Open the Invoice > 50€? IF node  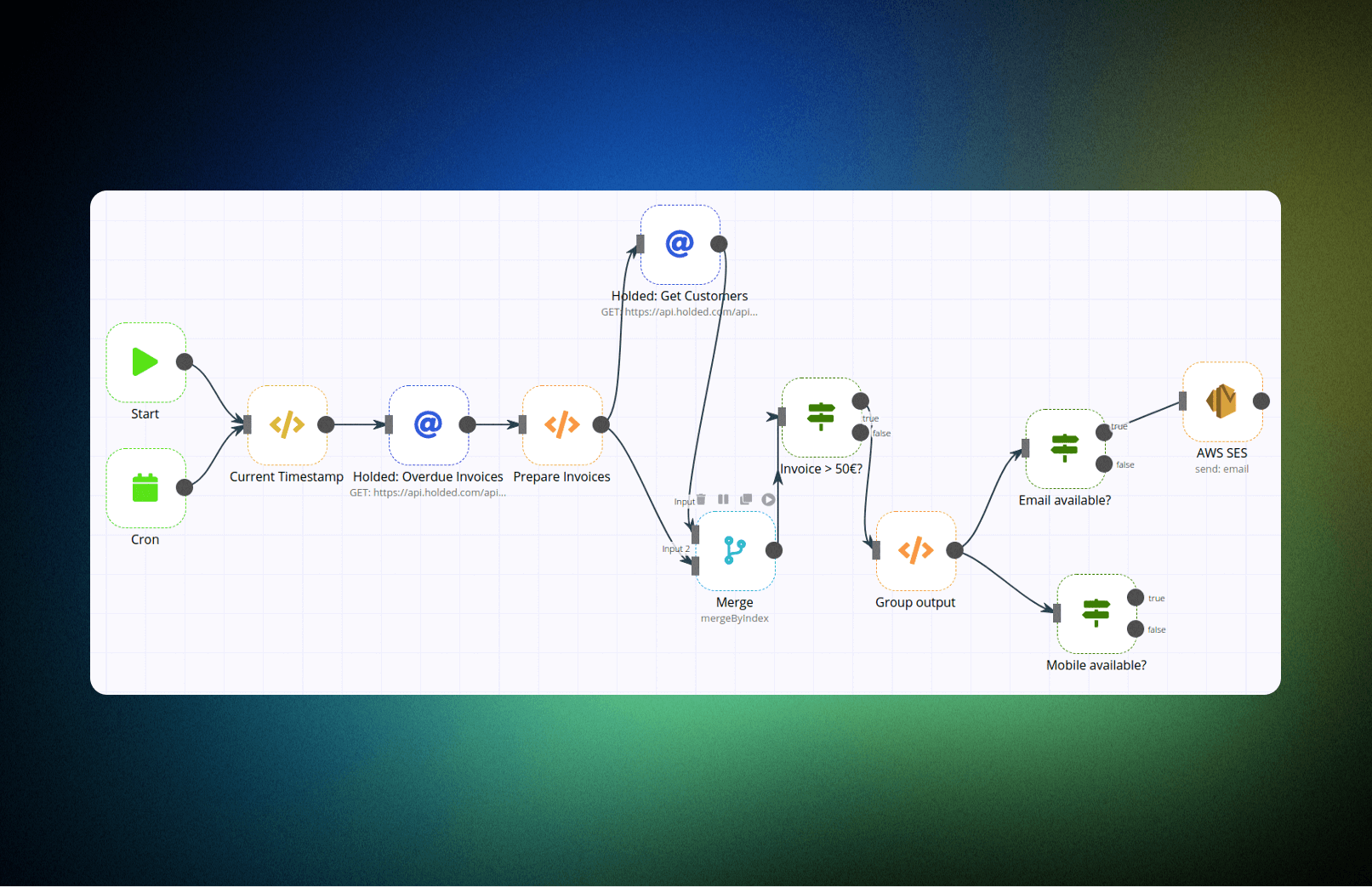[x=822, y=418]
